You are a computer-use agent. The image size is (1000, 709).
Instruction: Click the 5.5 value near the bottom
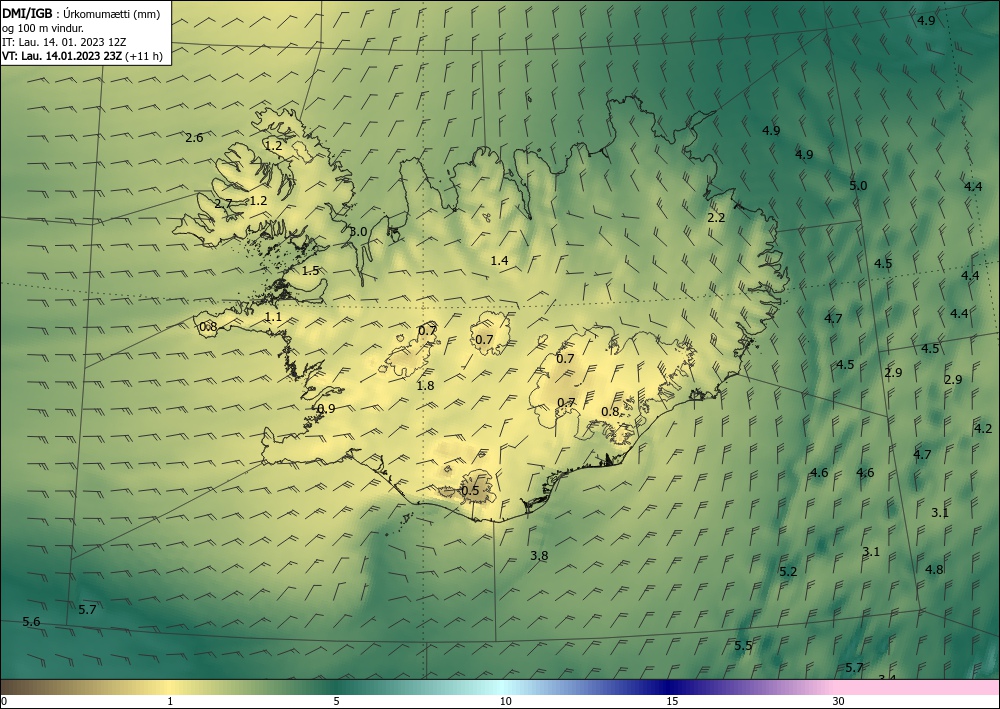pyautogui.click(x=743, y=646)
